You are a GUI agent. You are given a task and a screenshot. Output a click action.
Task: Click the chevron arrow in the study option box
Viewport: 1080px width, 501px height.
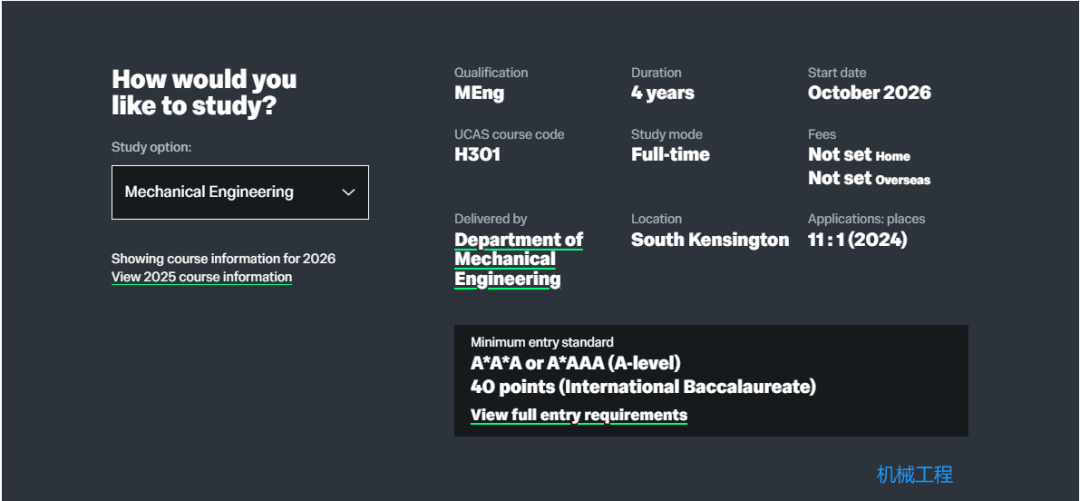point(349,192)
